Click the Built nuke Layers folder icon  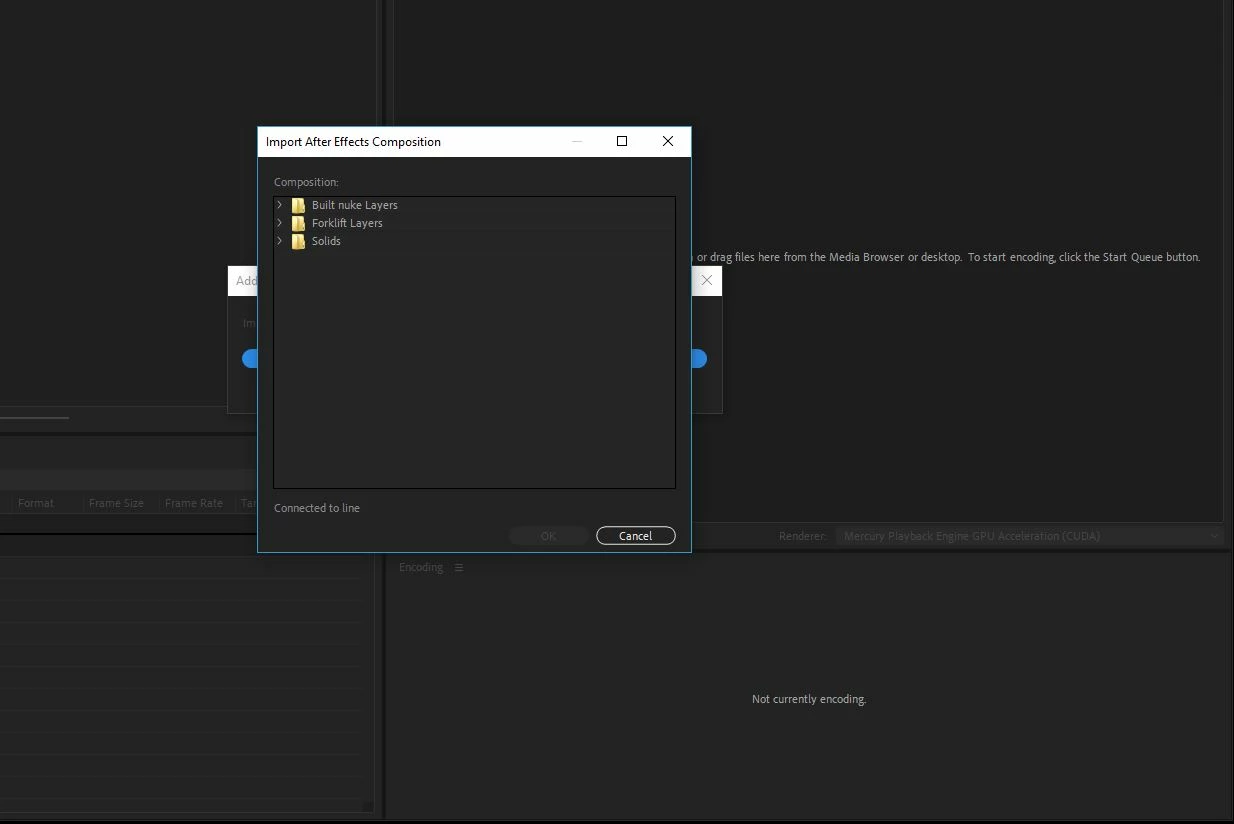click(x=298, y=205)
